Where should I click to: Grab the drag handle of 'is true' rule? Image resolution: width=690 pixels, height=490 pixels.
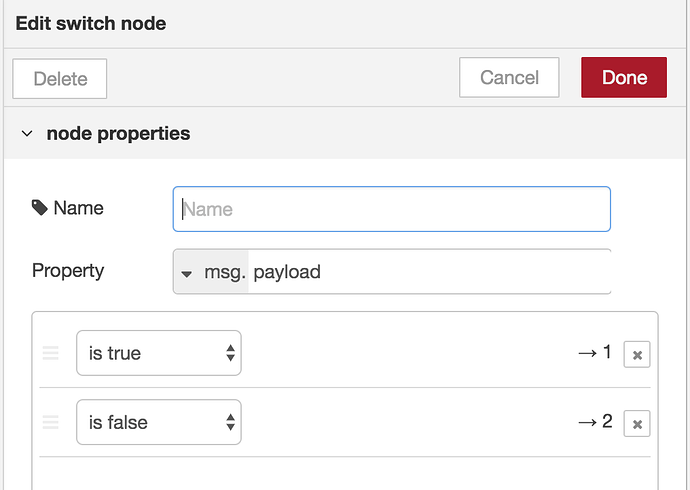[51, 353]
